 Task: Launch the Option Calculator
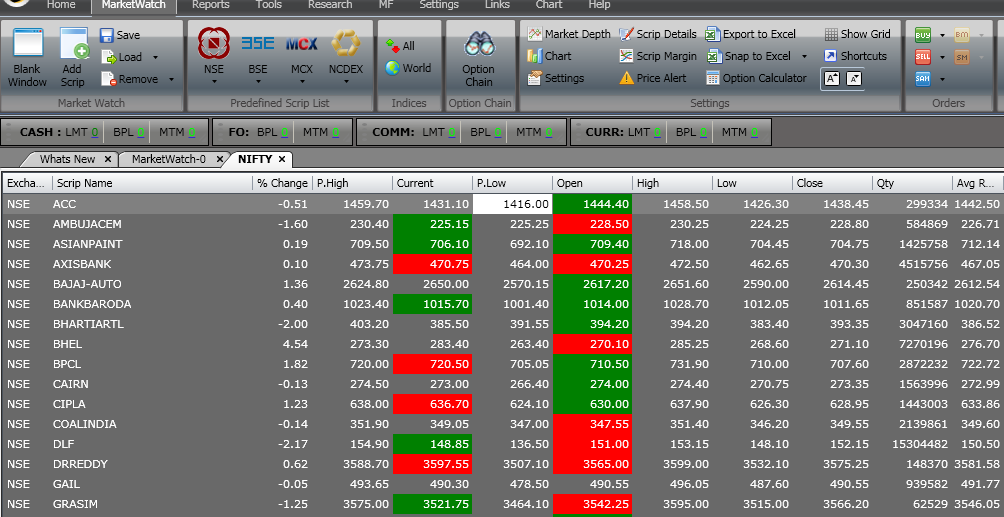coord(756,78)
